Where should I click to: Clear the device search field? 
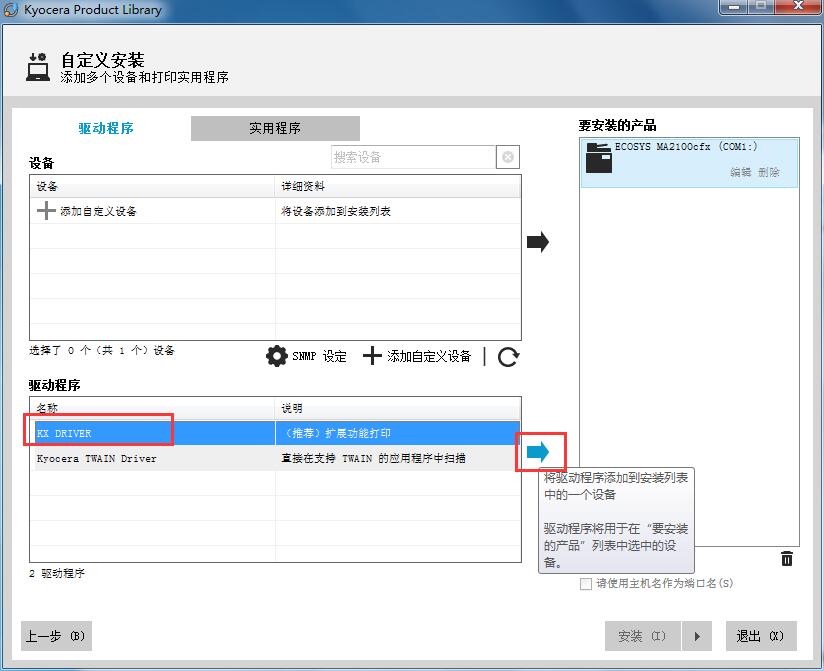pyautogui.click(x=508, y=157)
